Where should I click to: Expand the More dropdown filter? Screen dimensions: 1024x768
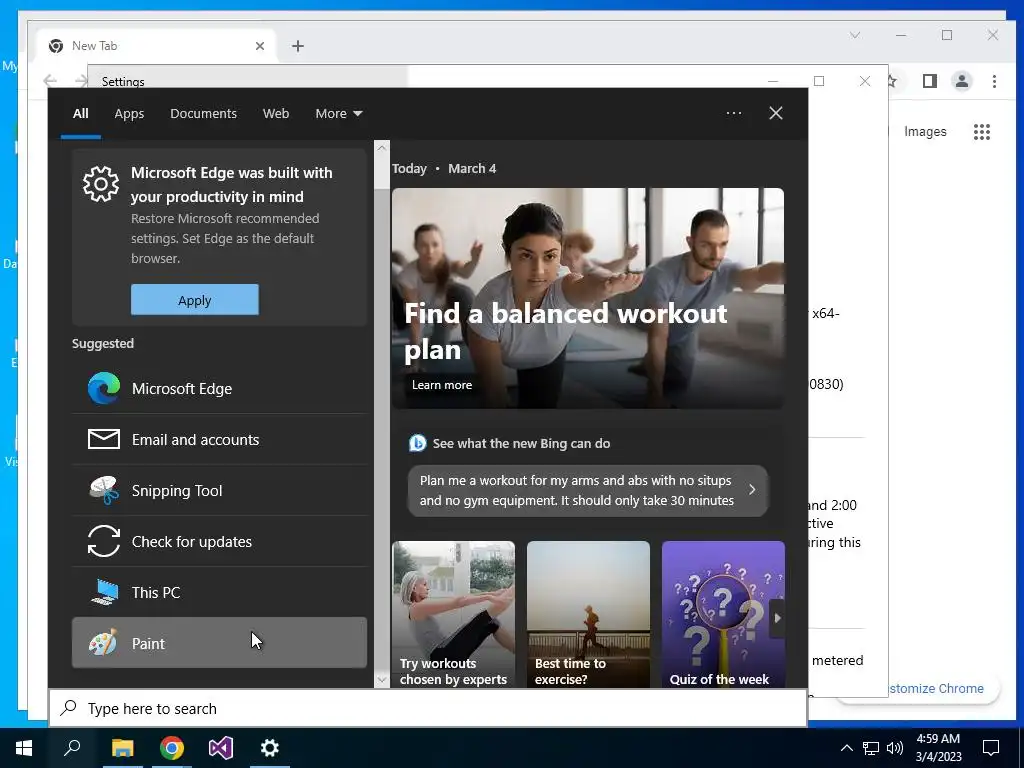338,114
